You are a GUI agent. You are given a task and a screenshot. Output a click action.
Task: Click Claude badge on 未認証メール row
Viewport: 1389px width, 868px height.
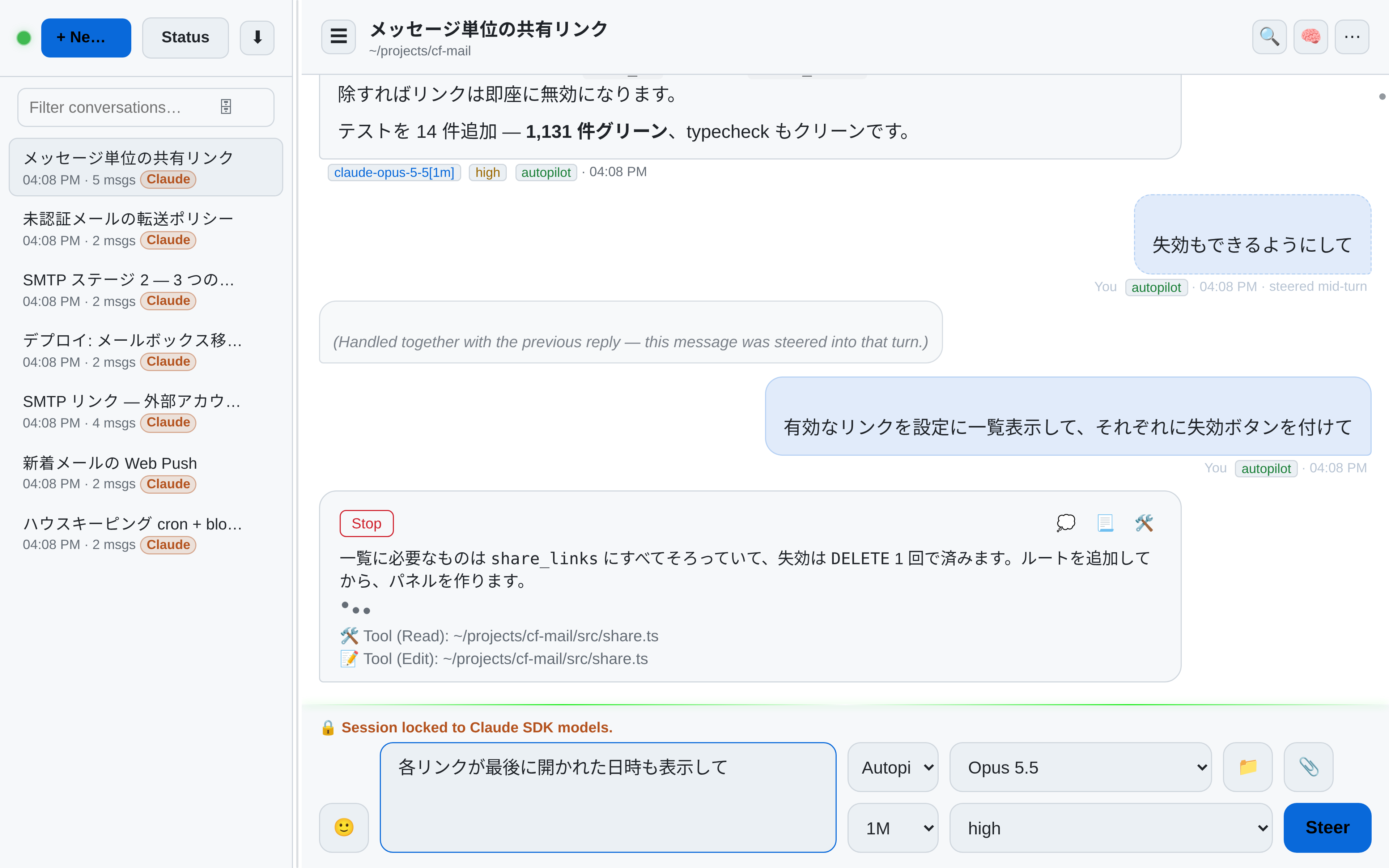[168, 240]
